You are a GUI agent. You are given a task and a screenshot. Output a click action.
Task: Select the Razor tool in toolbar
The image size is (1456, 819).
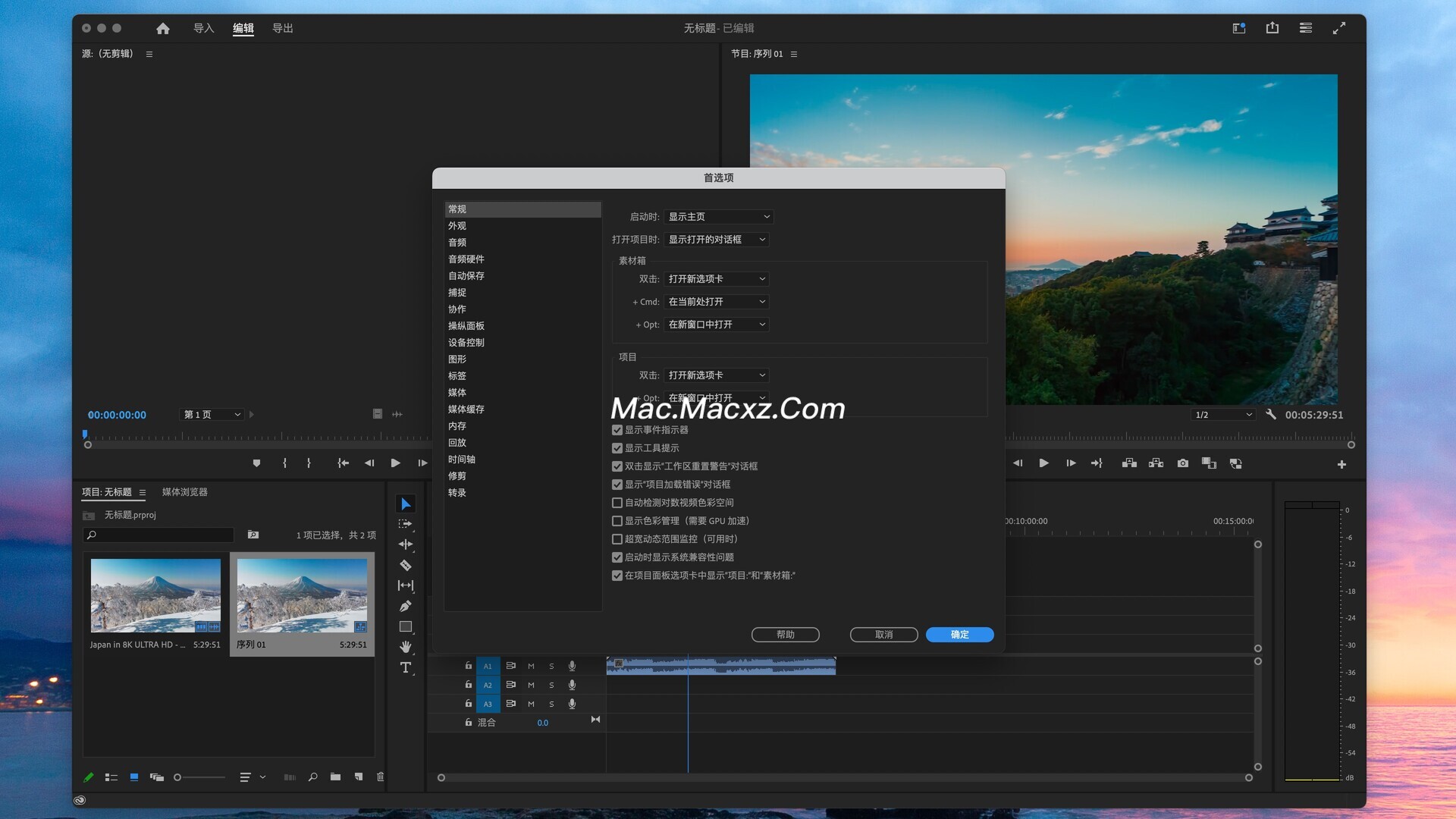tap(405, 565)
